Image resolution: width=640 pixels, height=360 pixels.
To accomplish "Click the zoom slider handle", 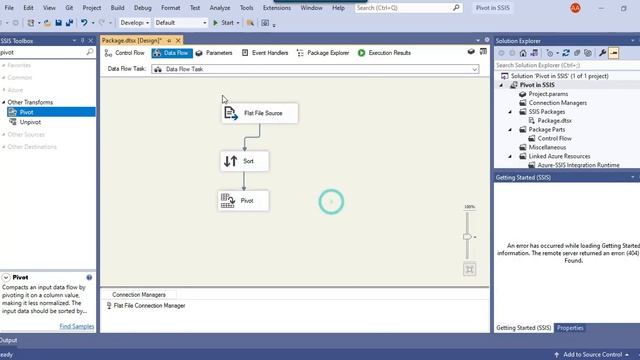I will (467, 237).
